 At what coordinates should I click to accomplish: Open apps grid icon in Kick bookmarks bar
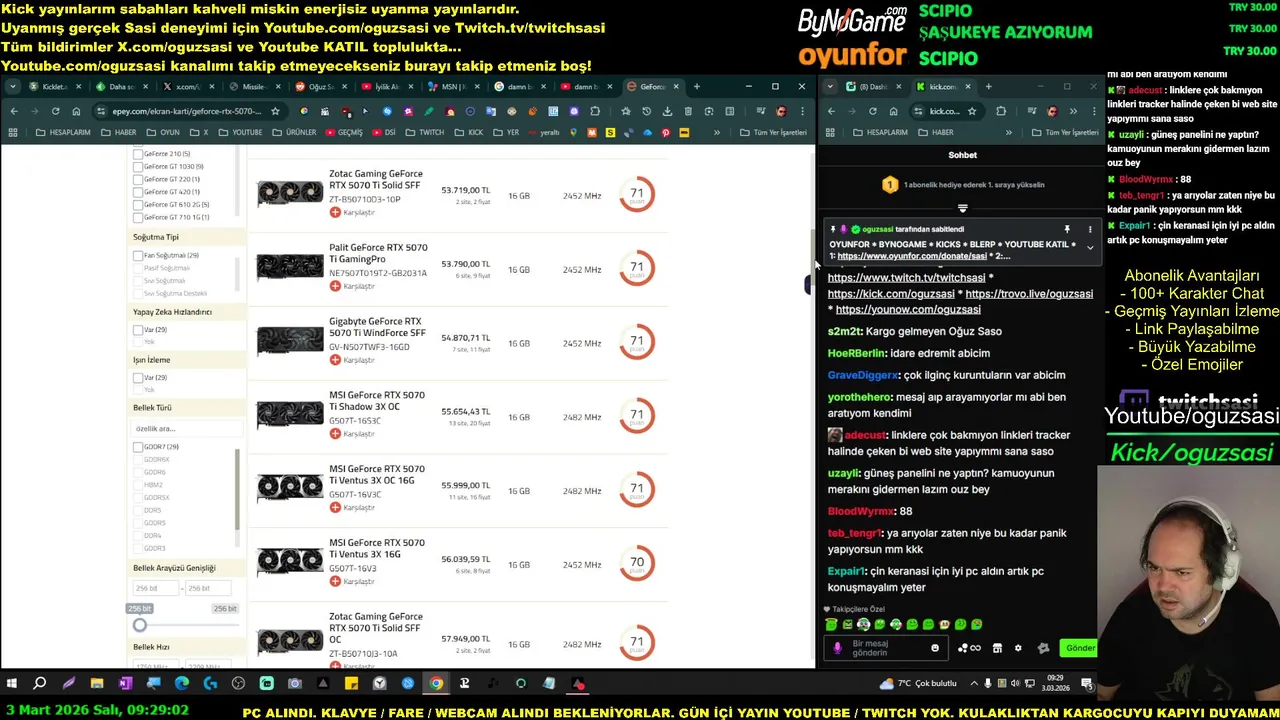(x=831, y=132)
